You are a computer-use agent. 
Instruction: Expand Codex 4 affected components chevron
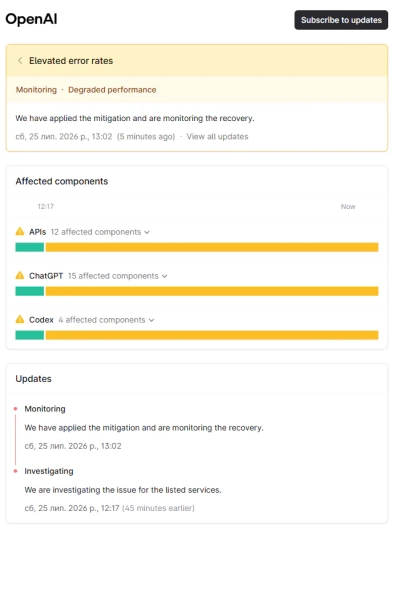tap(151, 320)
